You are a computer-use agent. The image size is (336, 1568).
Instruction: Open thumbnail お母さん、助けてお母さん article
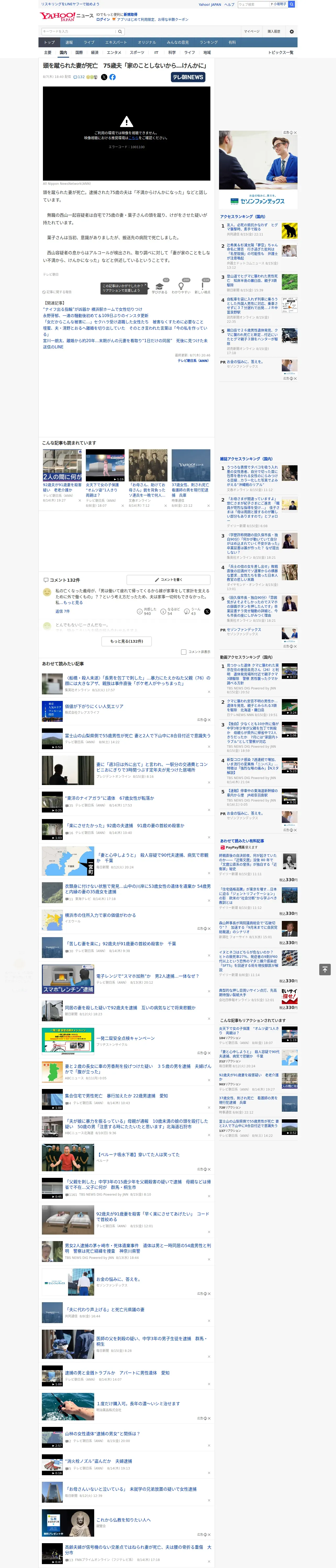[148, 466]
